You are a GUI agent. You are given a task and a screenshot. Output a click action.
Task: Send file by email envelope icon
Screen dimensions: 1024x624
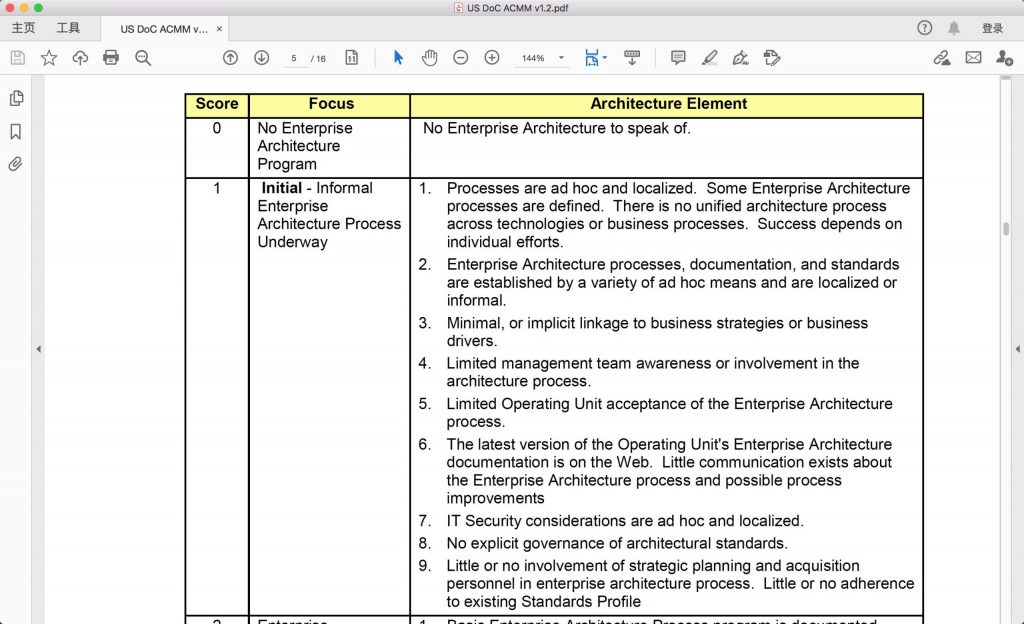point(973,58)
